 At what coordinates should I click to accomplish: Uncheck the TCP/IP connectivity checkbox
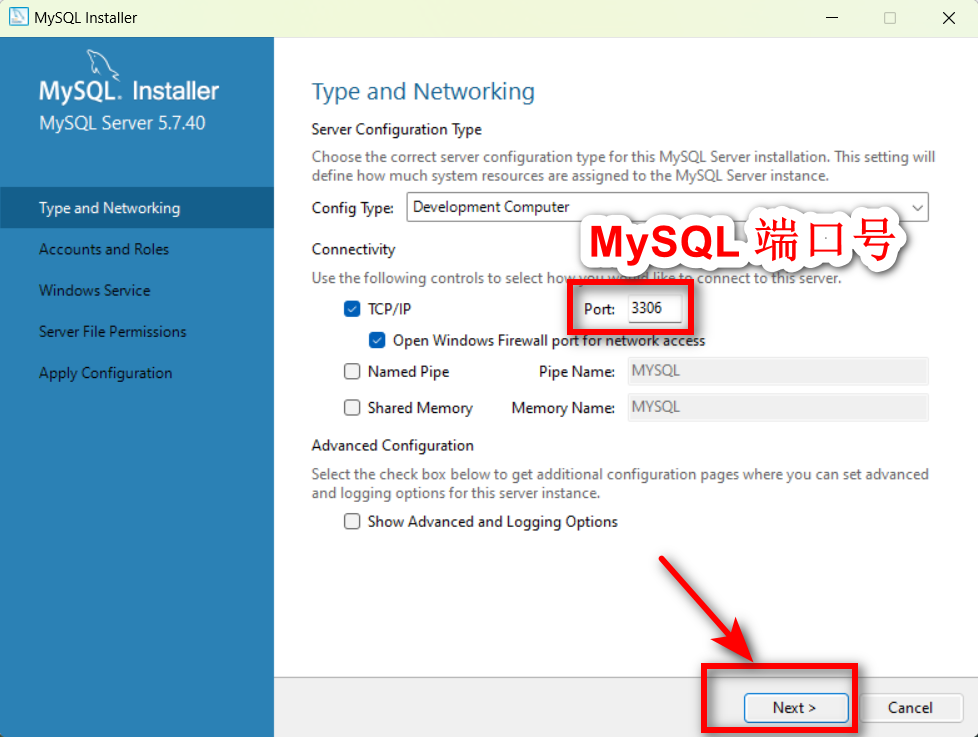click(352, 309)
